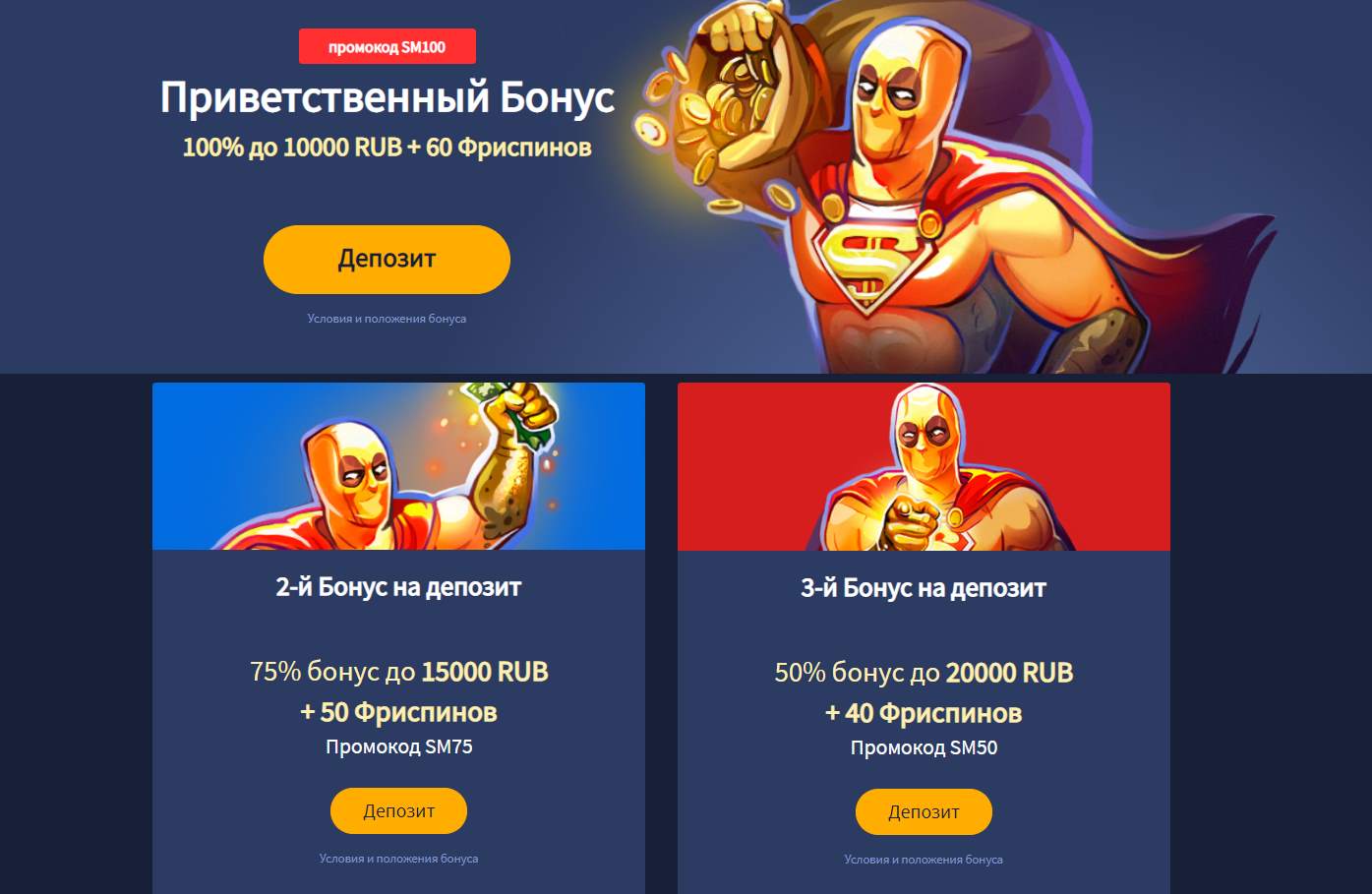
Task: Click the 75% бонус до 15000 RUB text
Action: (399, 672)
